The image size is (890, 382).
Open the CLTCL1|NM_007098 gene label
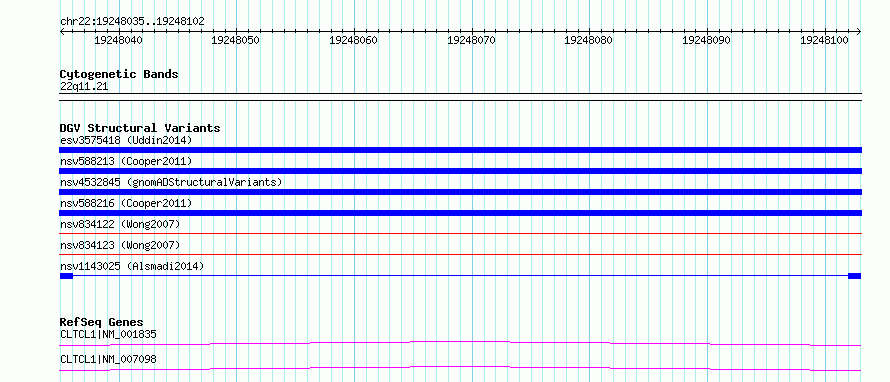[x=108, y=359]
